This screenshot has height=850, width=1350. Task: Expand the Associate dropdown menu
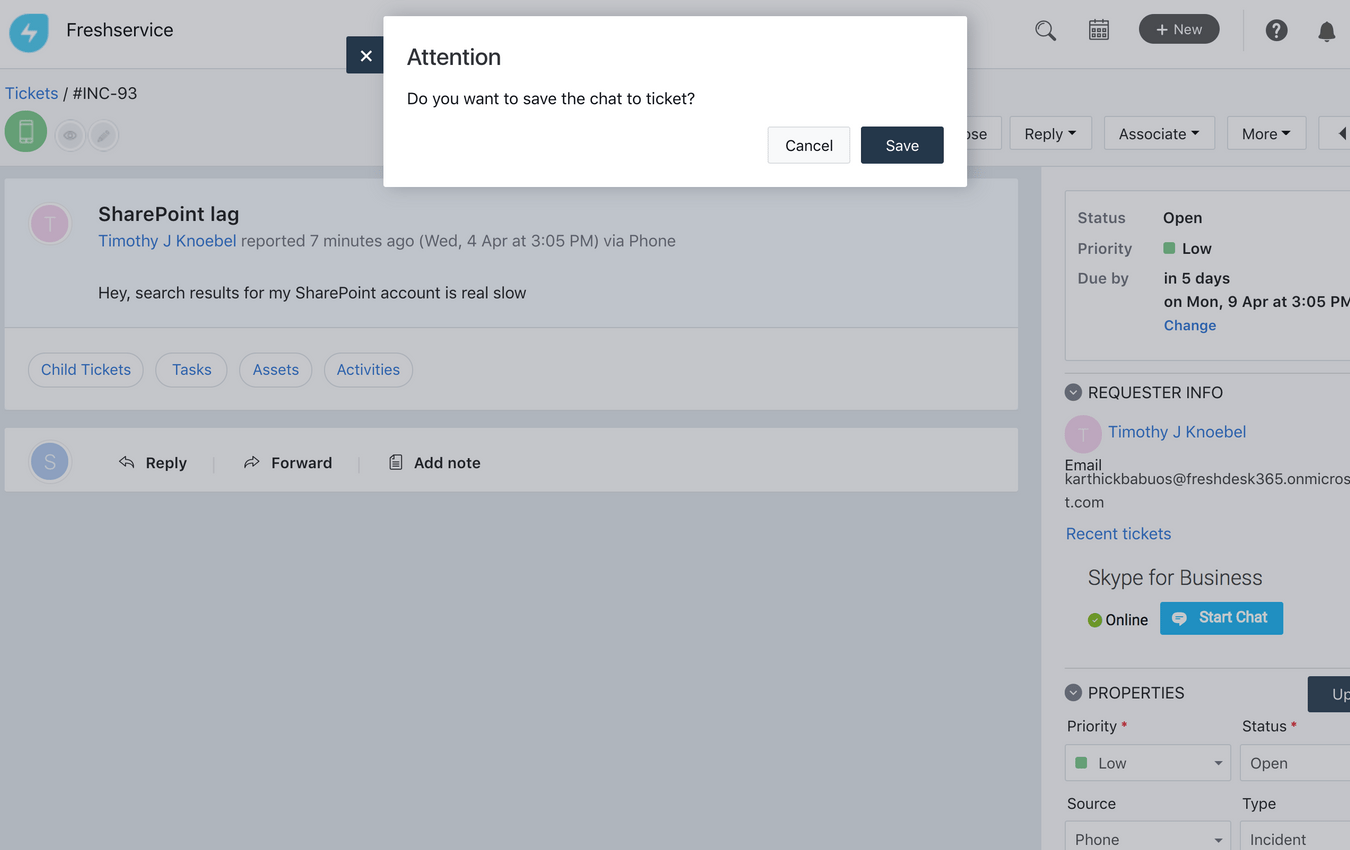pos(1158,134)
